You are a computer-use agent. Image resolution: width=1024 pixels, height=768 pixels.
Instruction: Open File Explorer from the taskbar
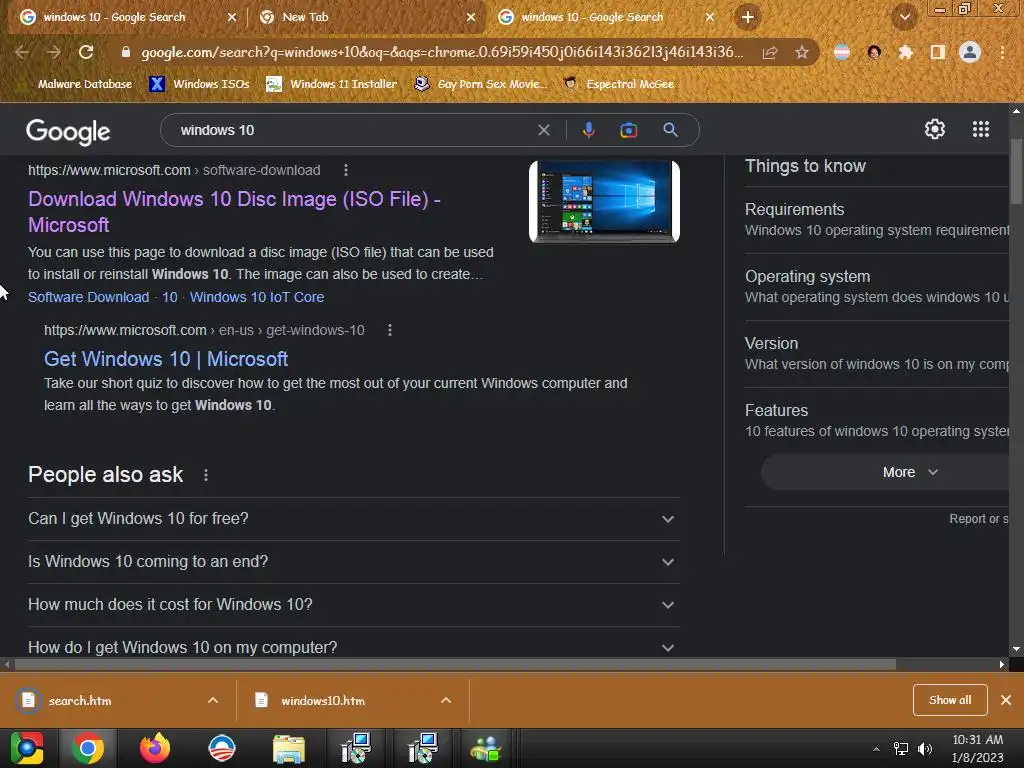click(x=288, y=748)
